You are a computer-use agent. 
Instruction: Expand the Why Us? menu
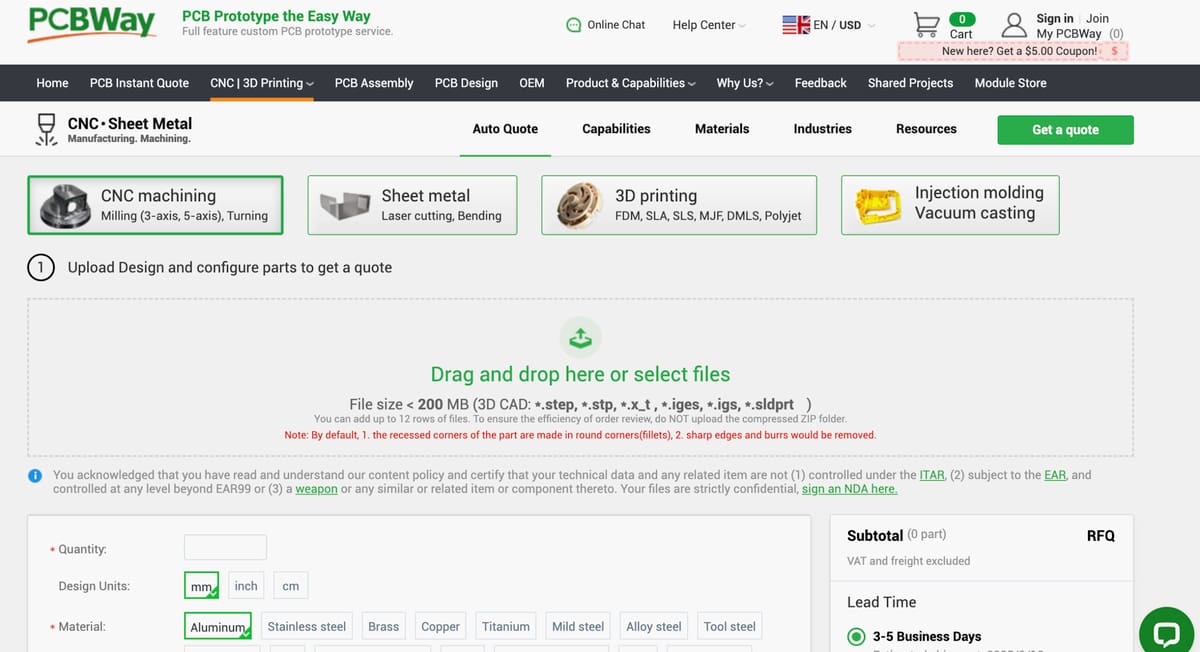tap(745, 83)
